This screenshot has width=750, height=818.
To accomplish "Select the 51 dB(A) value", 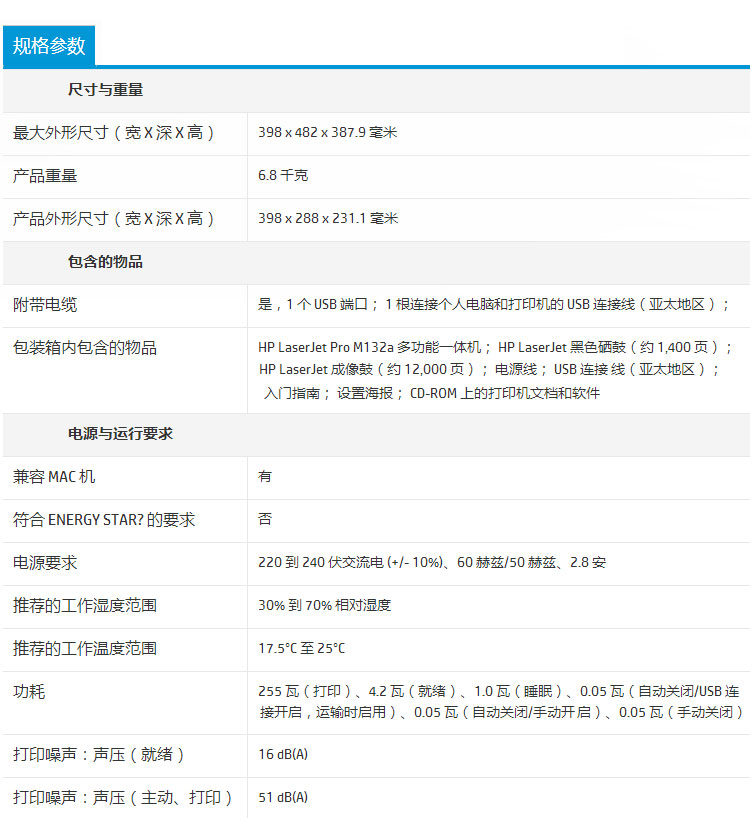I will point(283,797).
